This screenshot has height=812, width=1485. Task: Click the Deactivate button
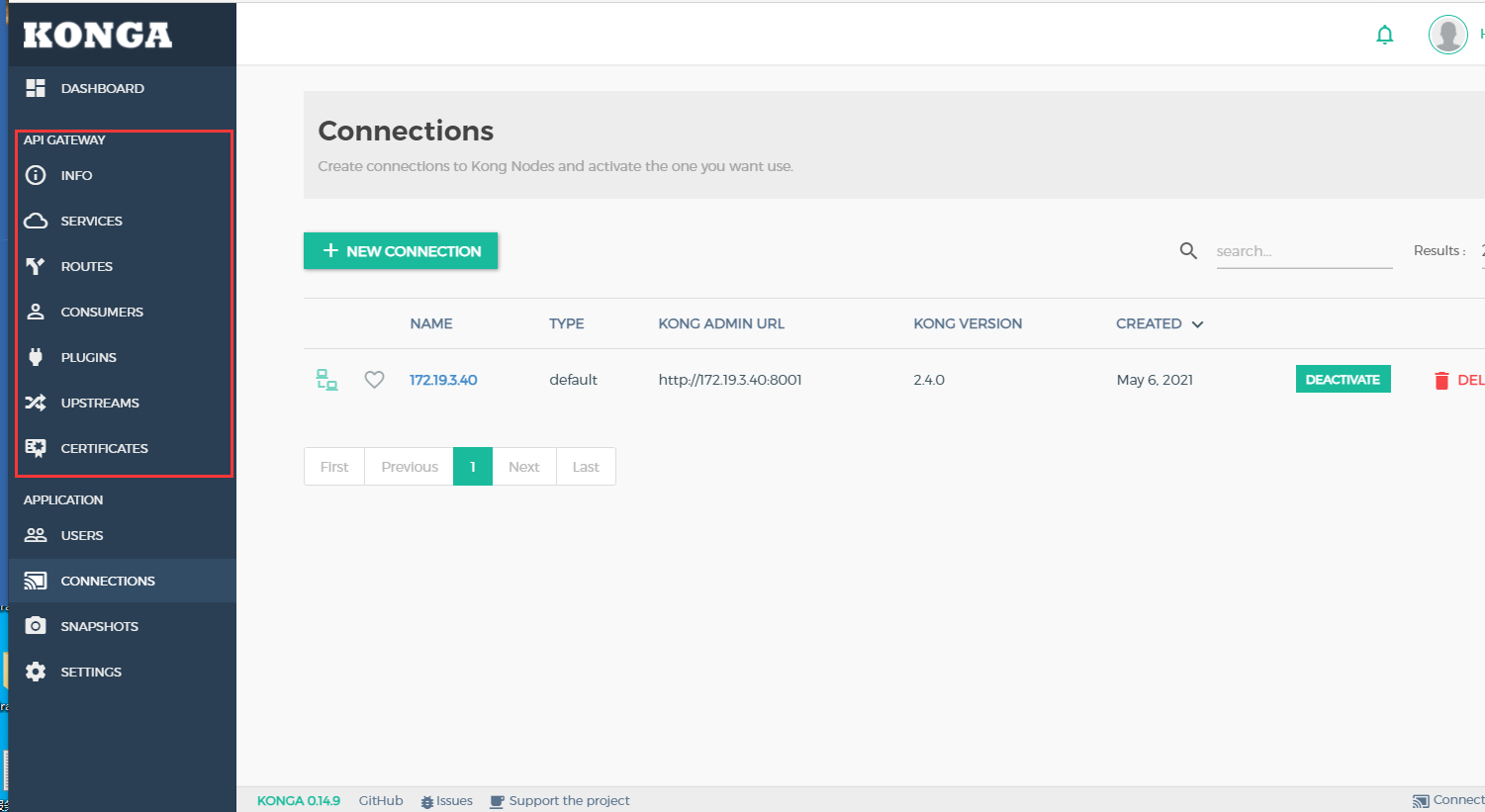click(x=1343, y=380)
